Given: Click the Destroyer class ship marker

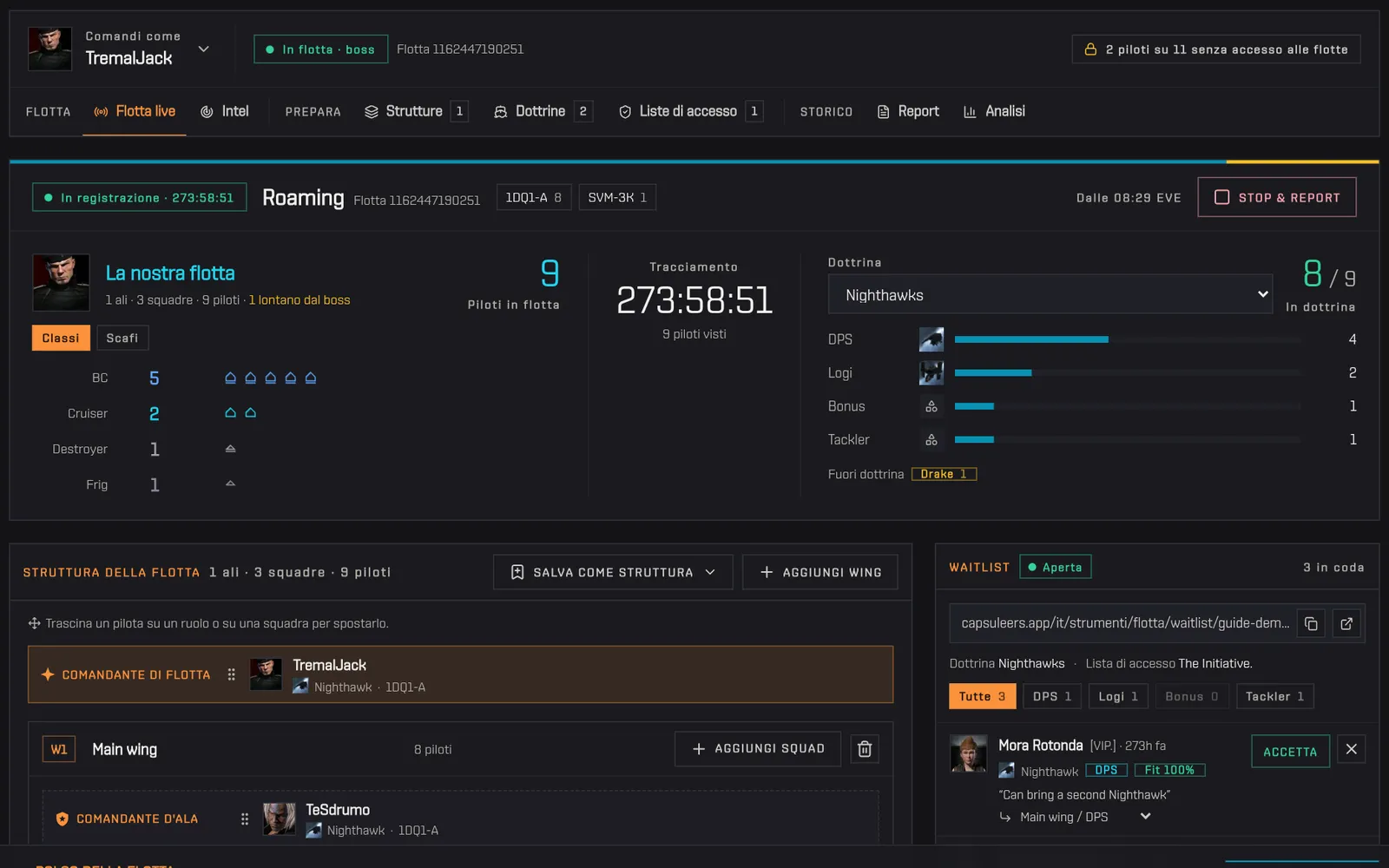Looking at the screenshot, I should [230, 449].
